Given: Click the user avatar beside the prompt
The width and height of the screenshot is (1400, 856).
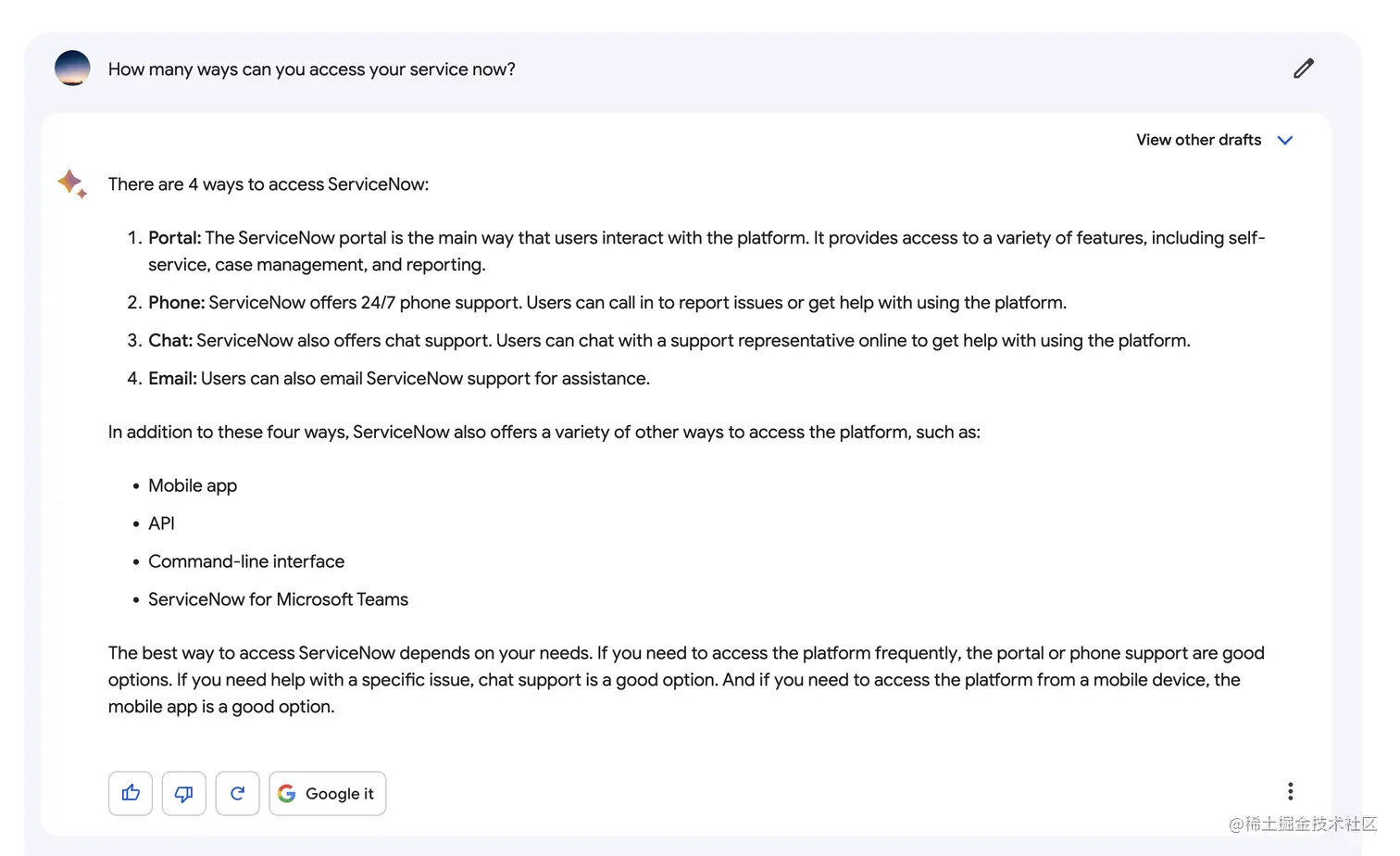Looking at the screenshot, I should (x=72, y=69).
